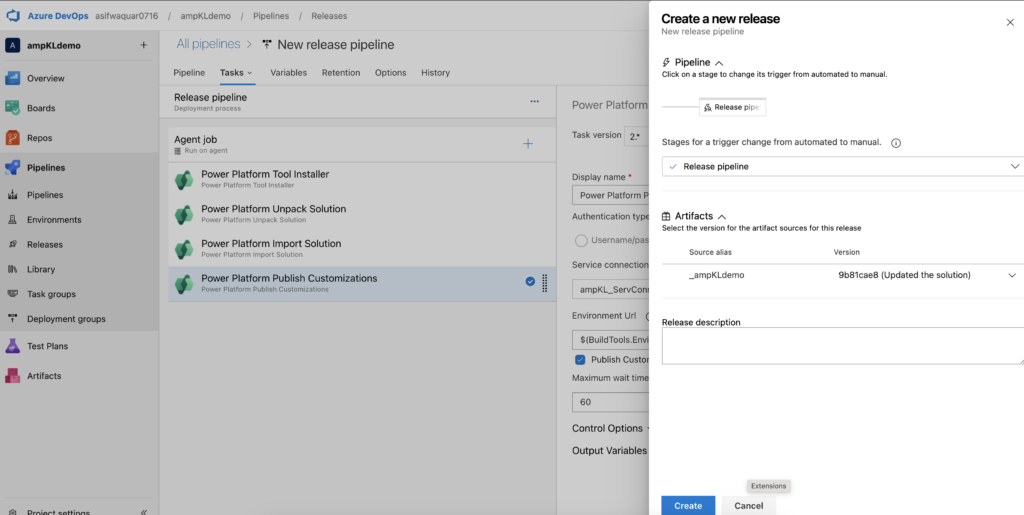Open the Tasks tab dropdown arrow
The height and width of the screenshot is (515, 1024).
click(x=249, y=73)
